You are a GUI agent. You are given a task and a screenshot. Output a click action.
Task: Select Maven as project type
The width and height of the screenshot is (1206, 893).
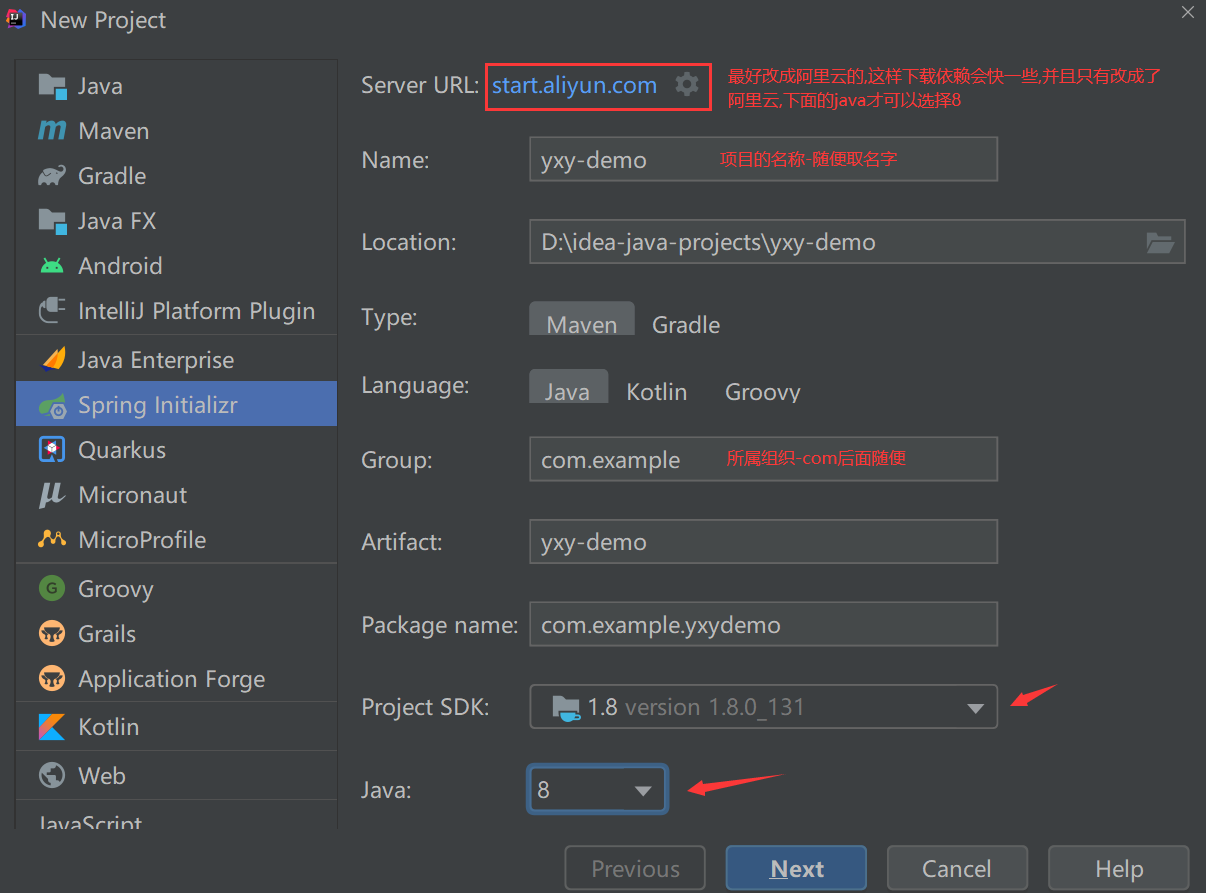(582, 319)
